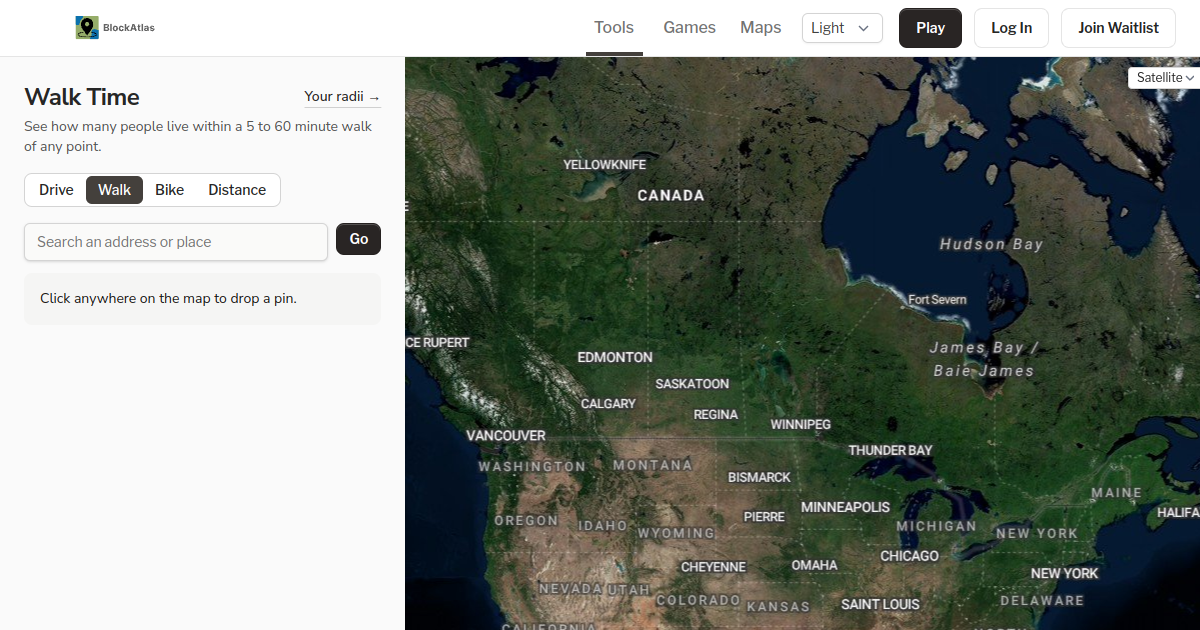Drop a pin on Wyoming label

point(676,533)
